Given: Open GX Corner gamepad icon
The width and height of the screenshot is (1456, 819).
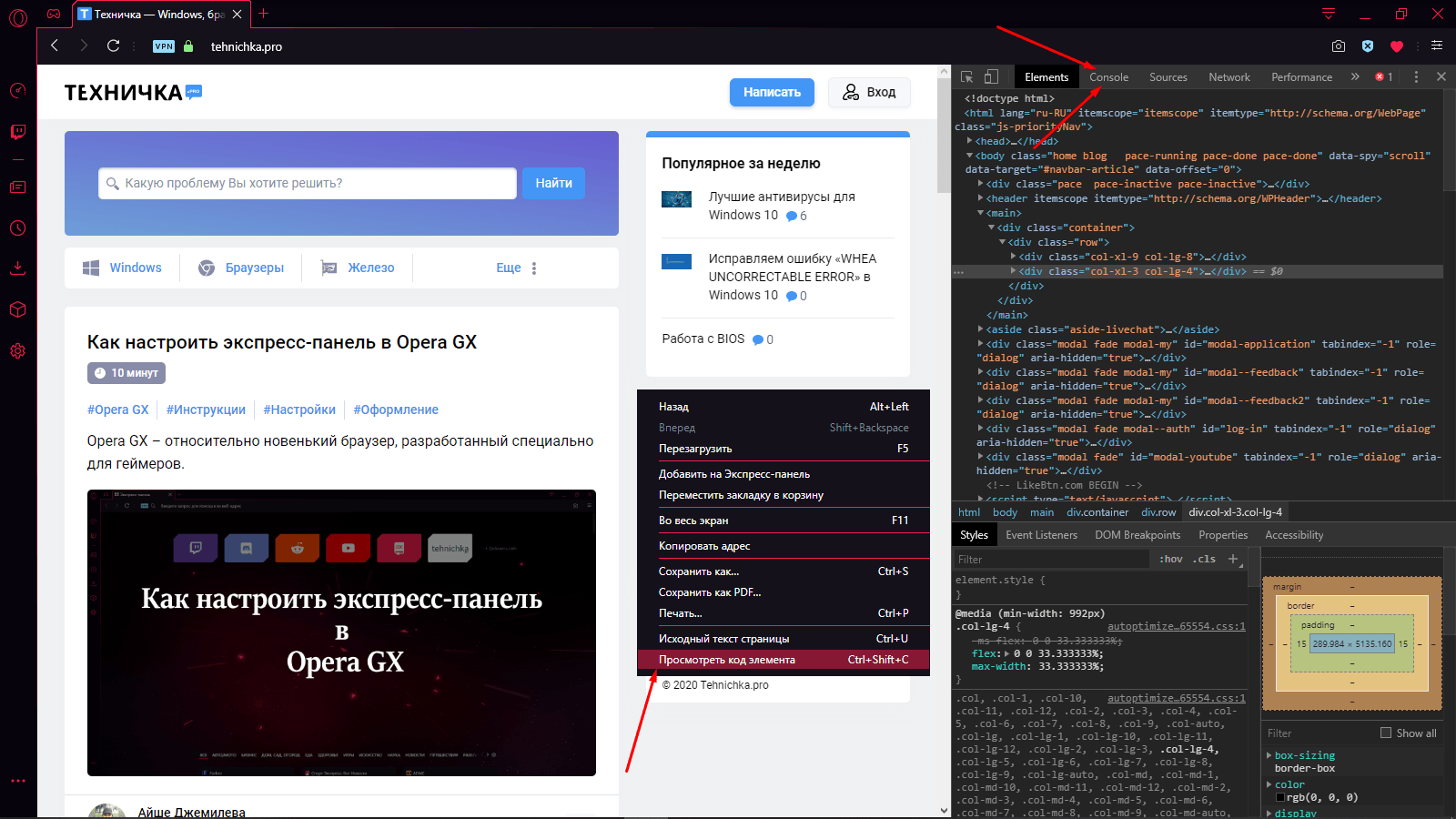Looking at the screenshot, I should (54, 14).
